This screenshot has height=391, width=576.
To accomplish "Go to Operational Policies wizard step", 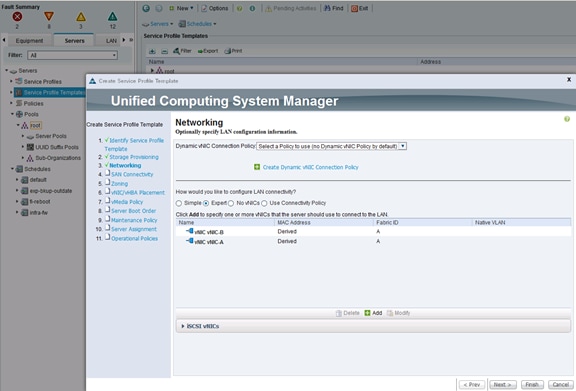I will (134, 238).
